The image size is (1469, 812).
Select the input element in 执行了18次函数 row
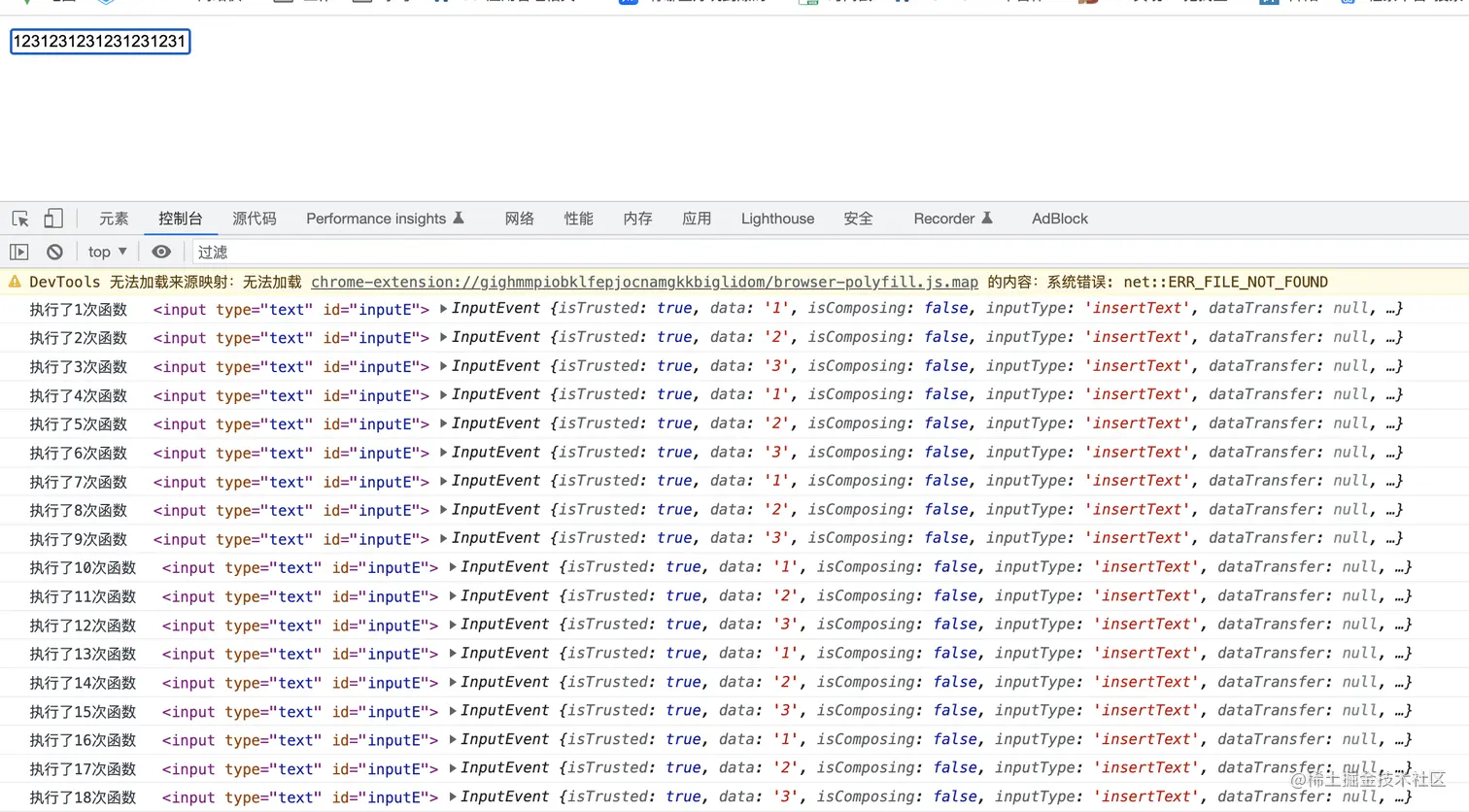300,797
